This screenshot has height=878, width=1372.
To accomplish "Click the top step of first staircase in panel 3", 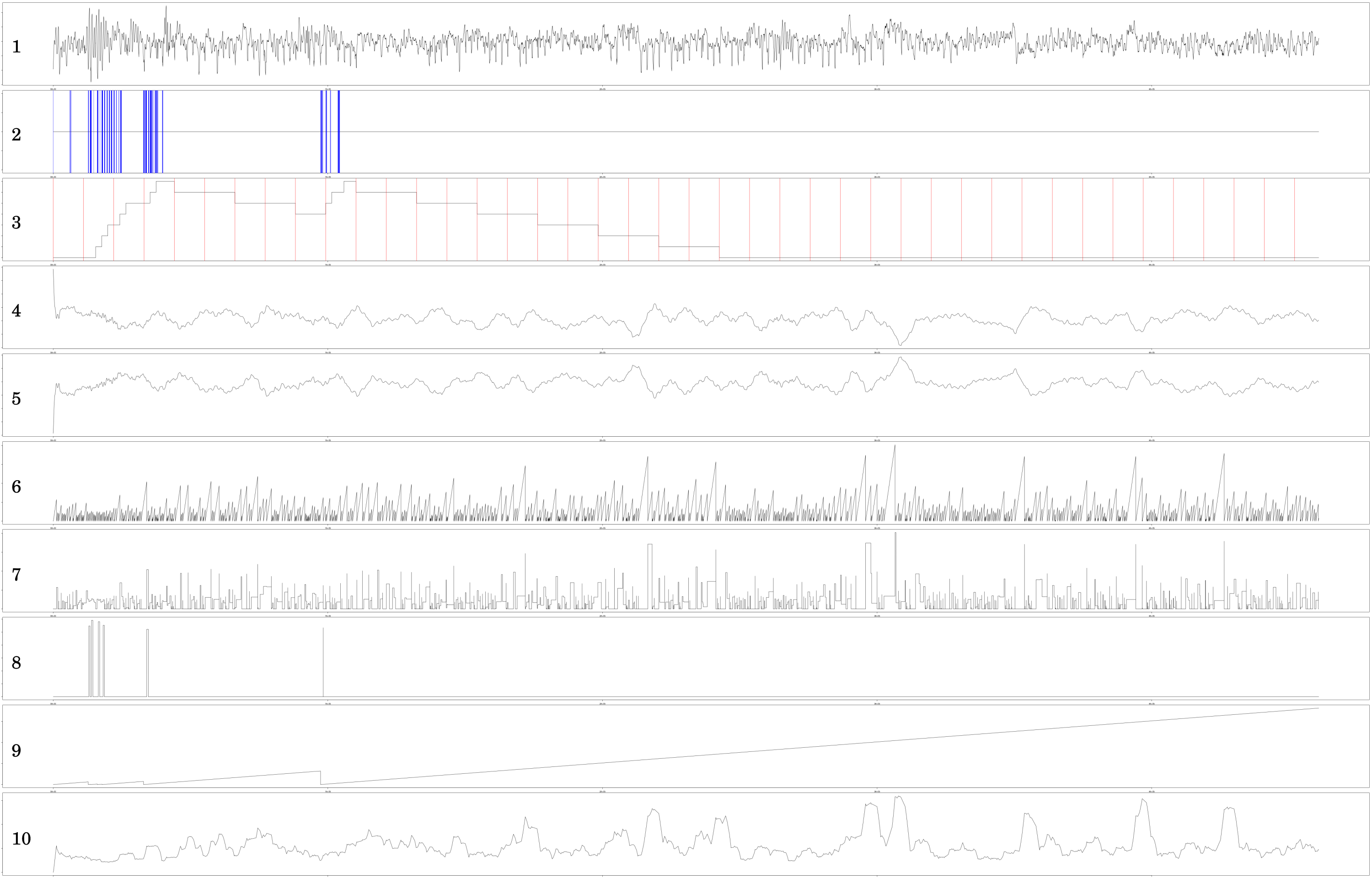I will click(165, 181).
